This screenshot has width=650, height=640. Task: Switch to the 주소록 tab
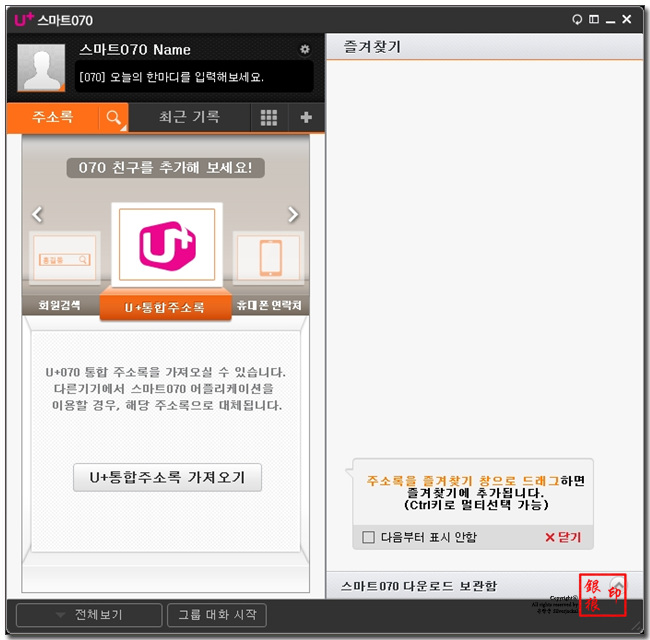click(x=53, y=117)
